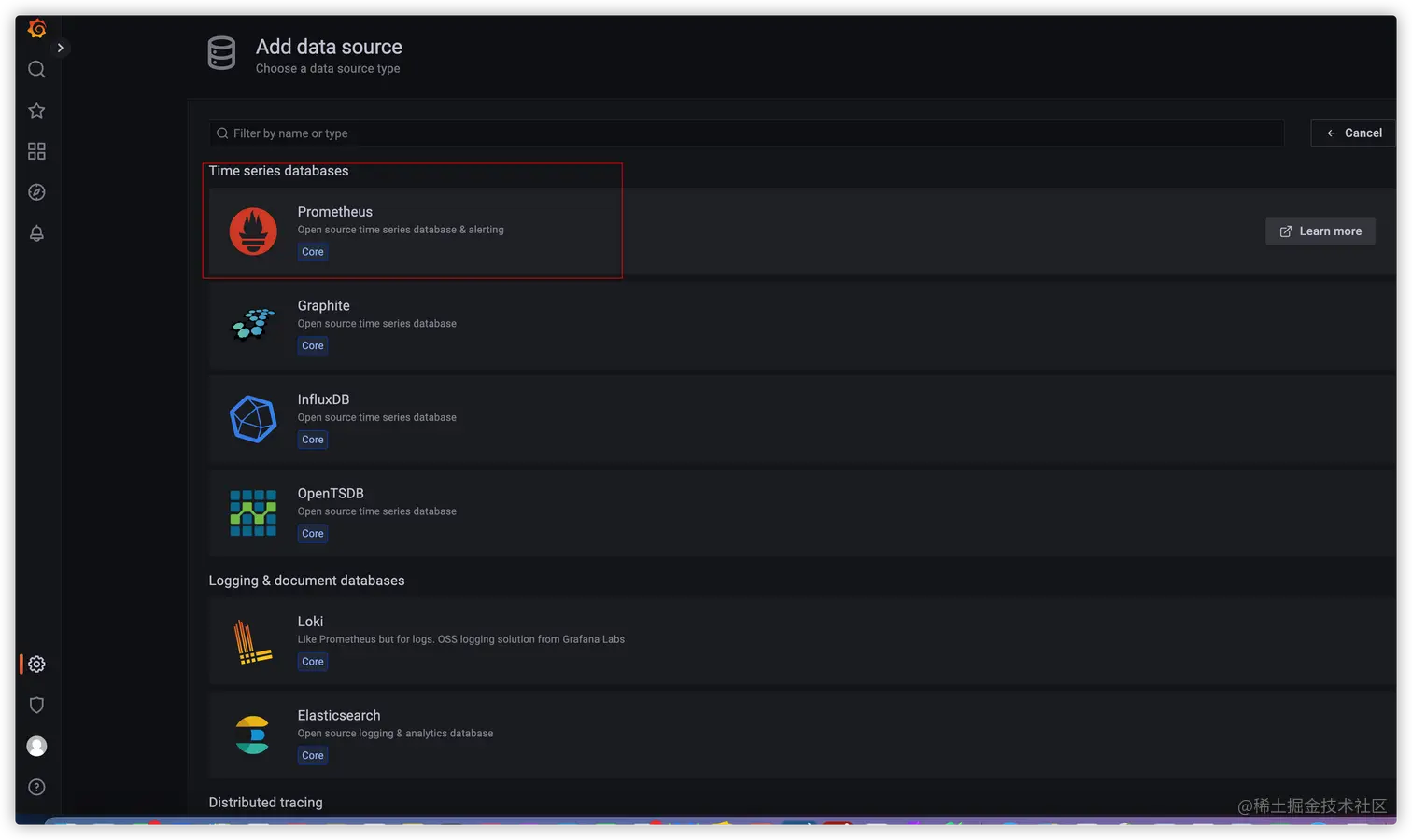
Task: Click the Core badge under Prometheus
Action: tap(313, 252)
